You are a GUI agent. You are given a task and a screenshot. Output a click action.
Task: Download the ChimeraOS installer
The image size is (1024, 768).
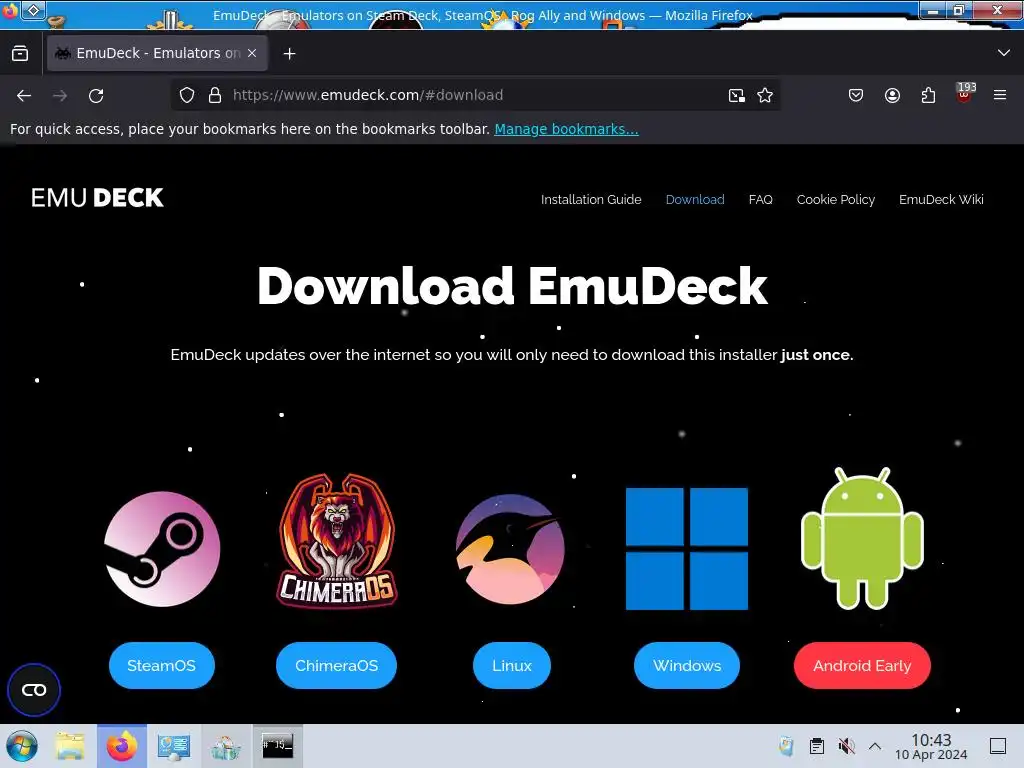pos(336,665)
